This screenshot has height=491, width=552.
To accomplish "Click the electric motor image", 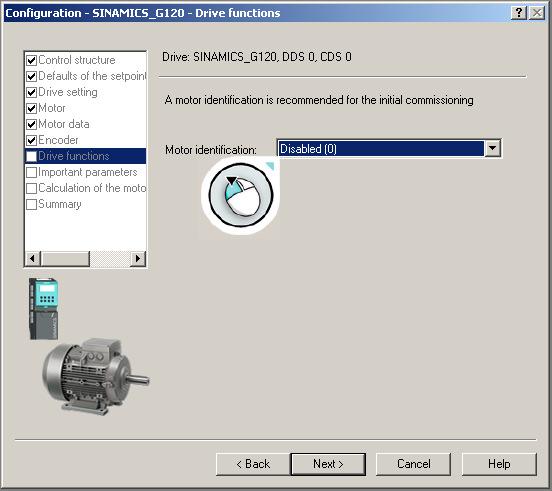I will (96, 377).
